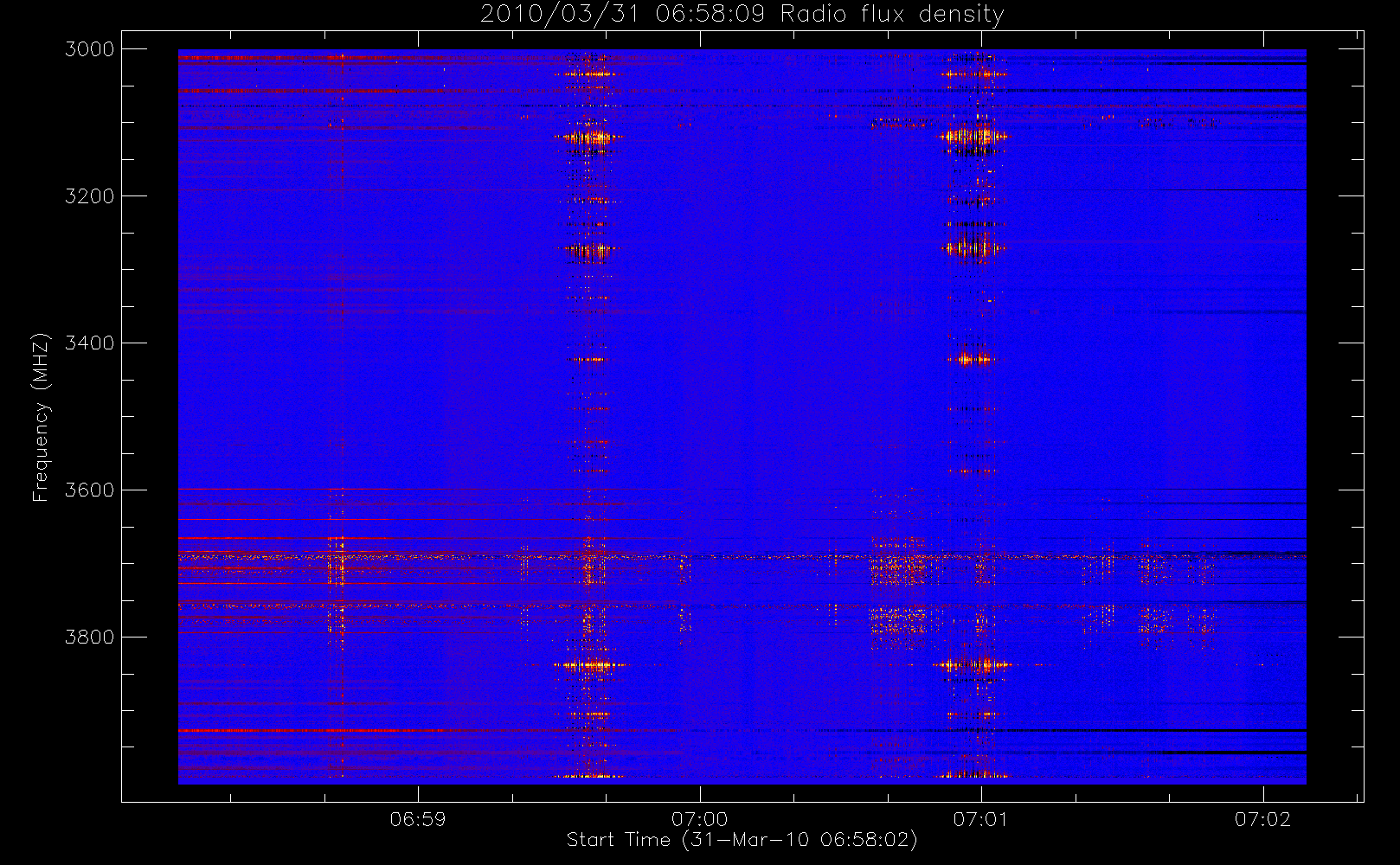The width and height of the screenshot is (1400, 865).
Task: Click the 3000 frequency tick label
Action: [x=90, y=49]
